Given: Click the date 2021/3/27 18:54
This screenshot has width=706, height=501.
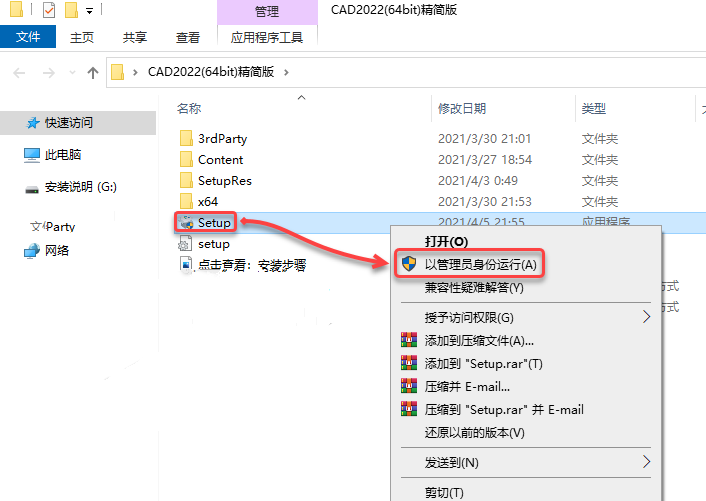Looking at the screenshot, I should (485, 160).
